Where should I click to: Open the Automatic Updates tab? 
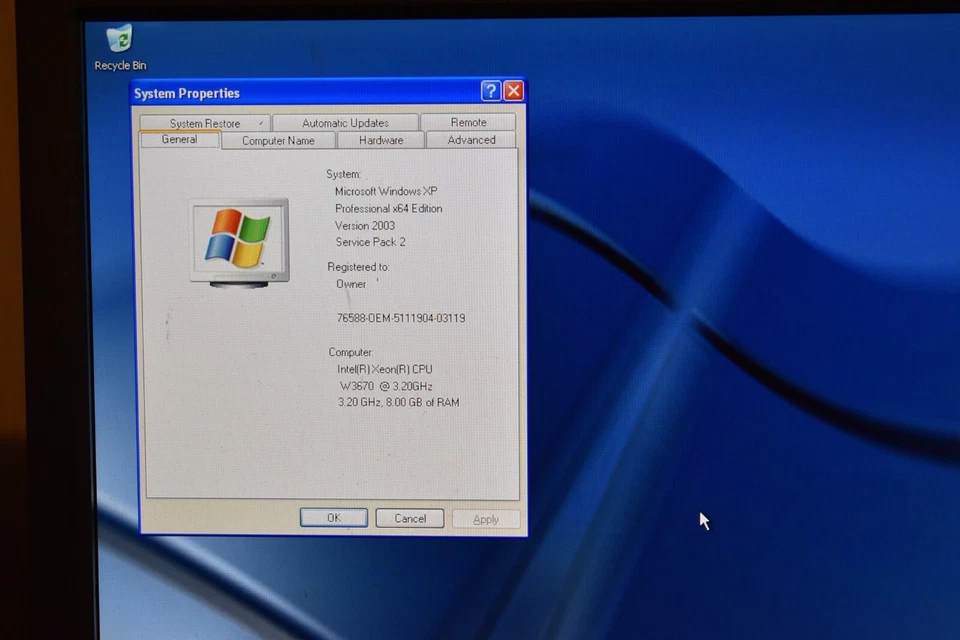[345, 122]
